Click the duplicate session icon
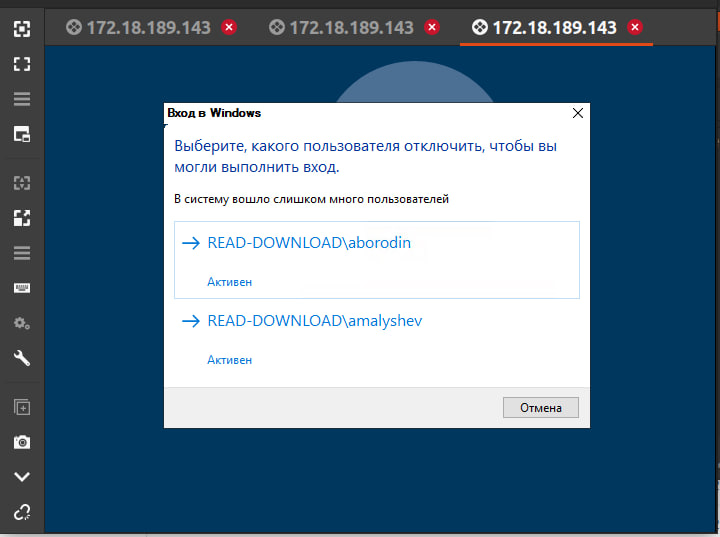 pyautogui.click(x=22, y=407)
